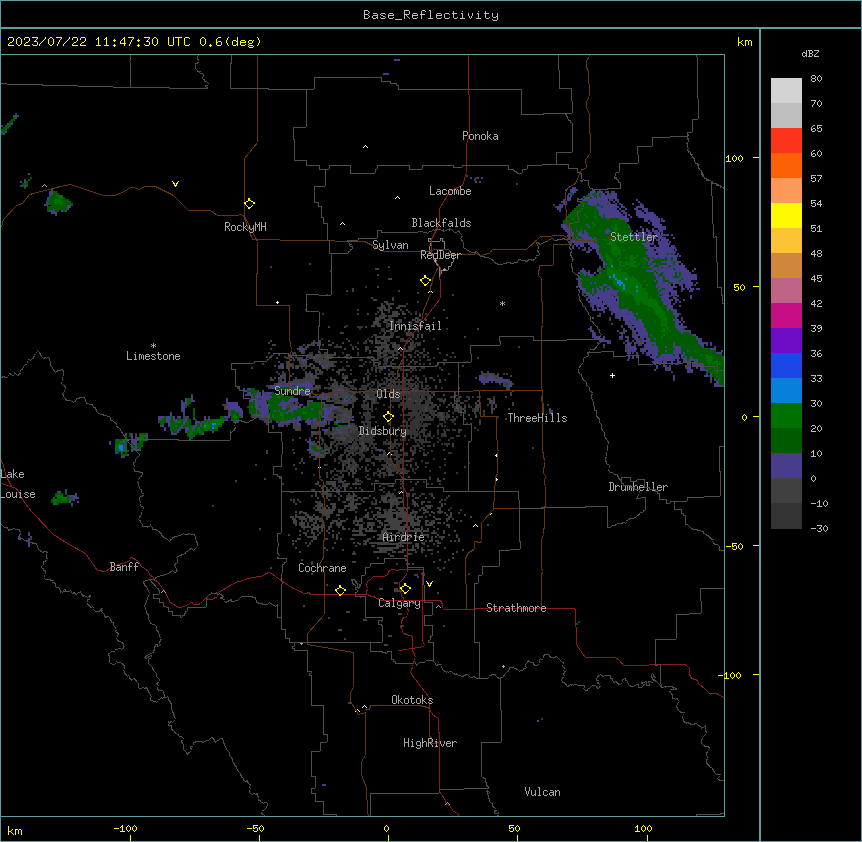Screen dimensions: 862x842
Task: Click the white asterisk east of Innisfail
Action: click(502, 303)
